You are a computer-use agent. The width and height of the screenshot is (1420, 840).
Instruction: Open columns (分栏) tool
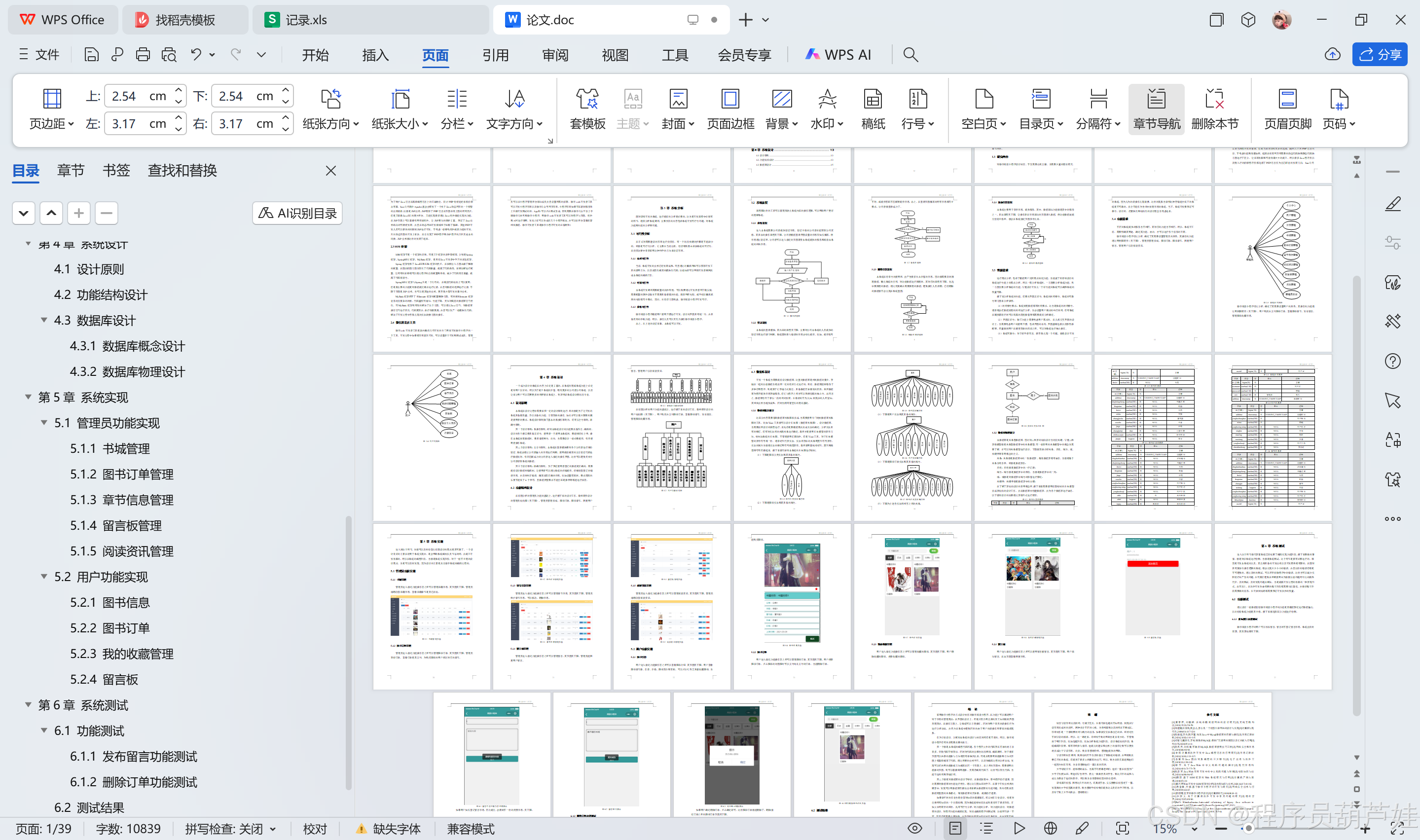pyautogui.click(x=457, y=109)
